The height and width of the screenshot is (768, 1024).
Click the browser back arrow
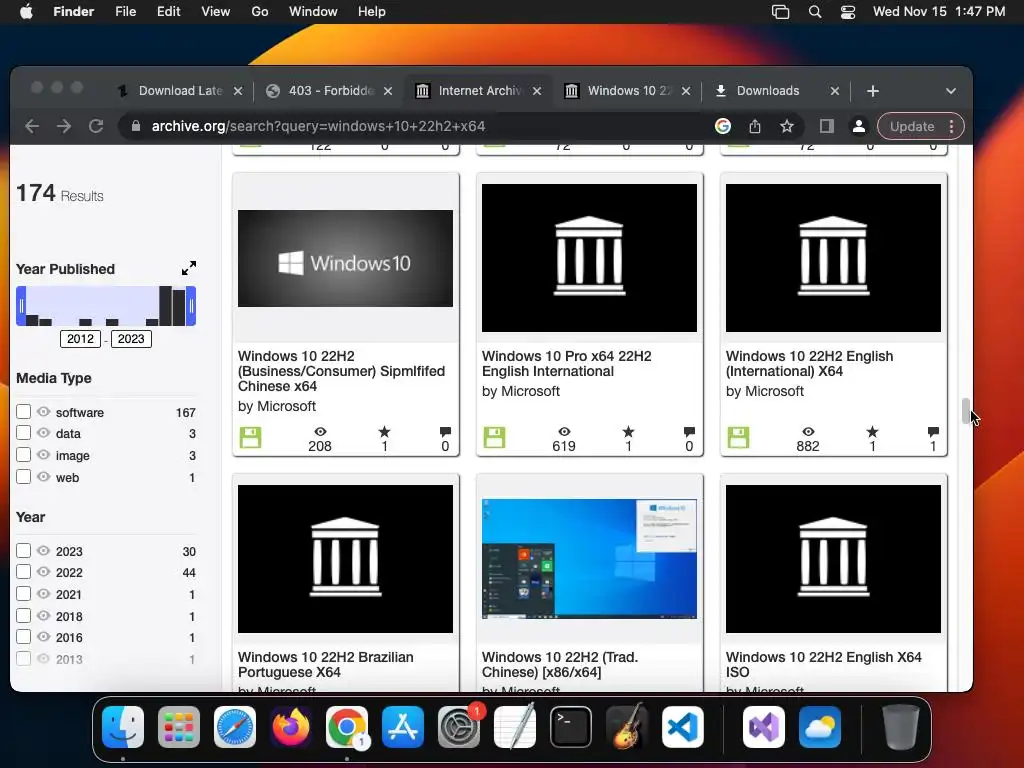[x=32, y=126]
